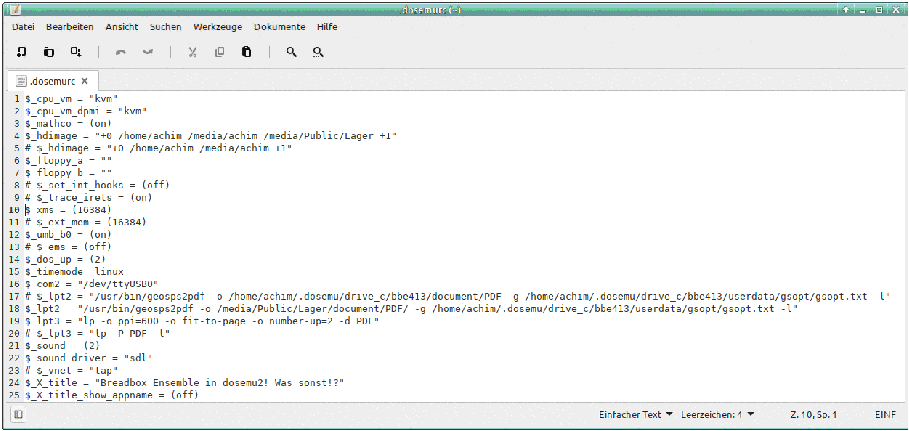Open the Datei menu
Viewport: 909px width, 431px height.
(x=23, y=27)
